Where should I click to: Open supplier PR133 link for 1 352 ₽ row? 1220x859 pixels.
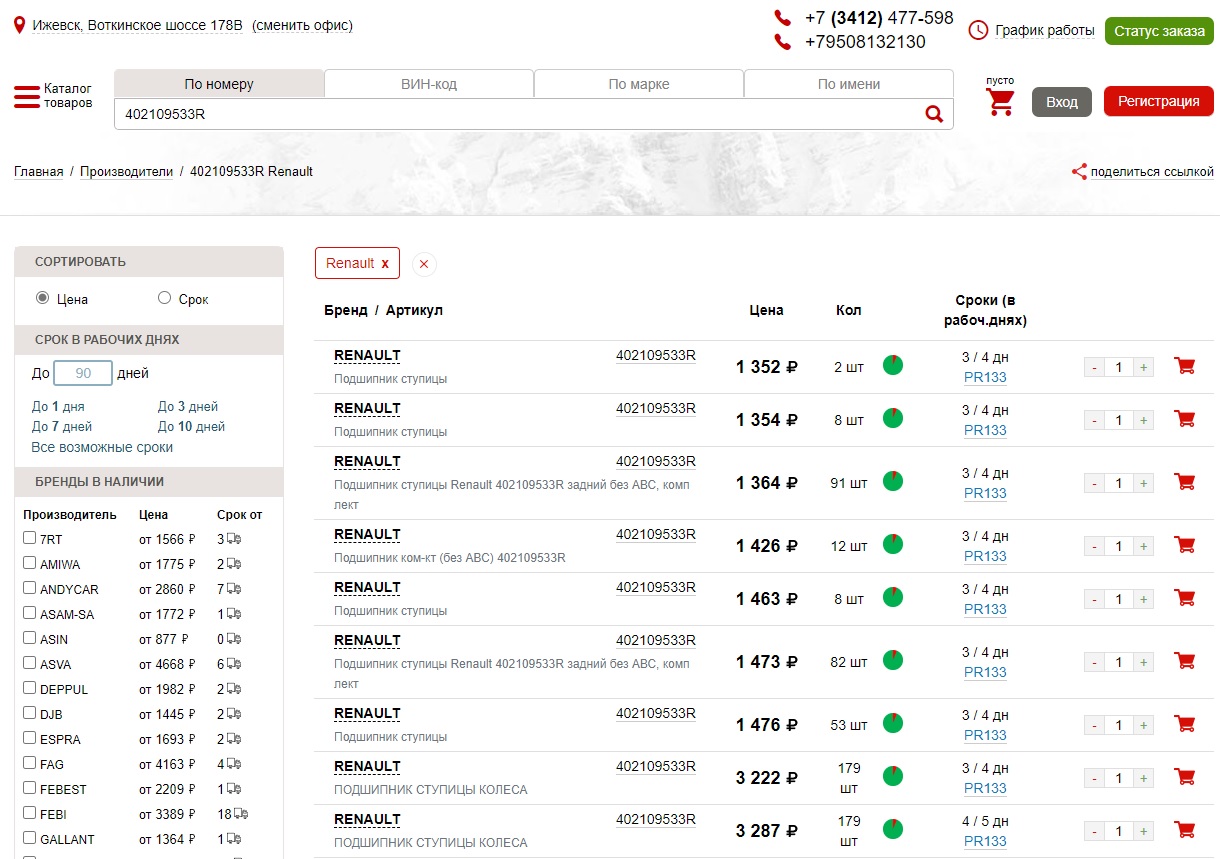tap(985, 377)
